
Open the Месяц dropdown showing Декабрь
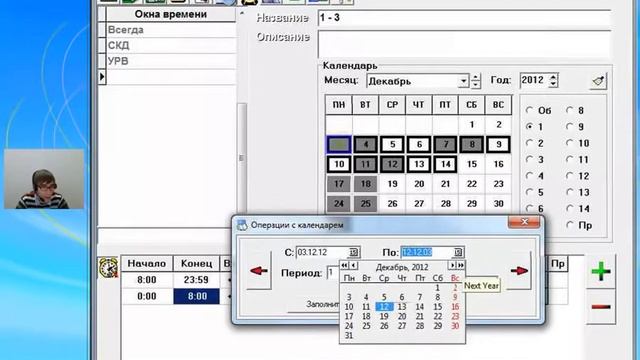463,81
